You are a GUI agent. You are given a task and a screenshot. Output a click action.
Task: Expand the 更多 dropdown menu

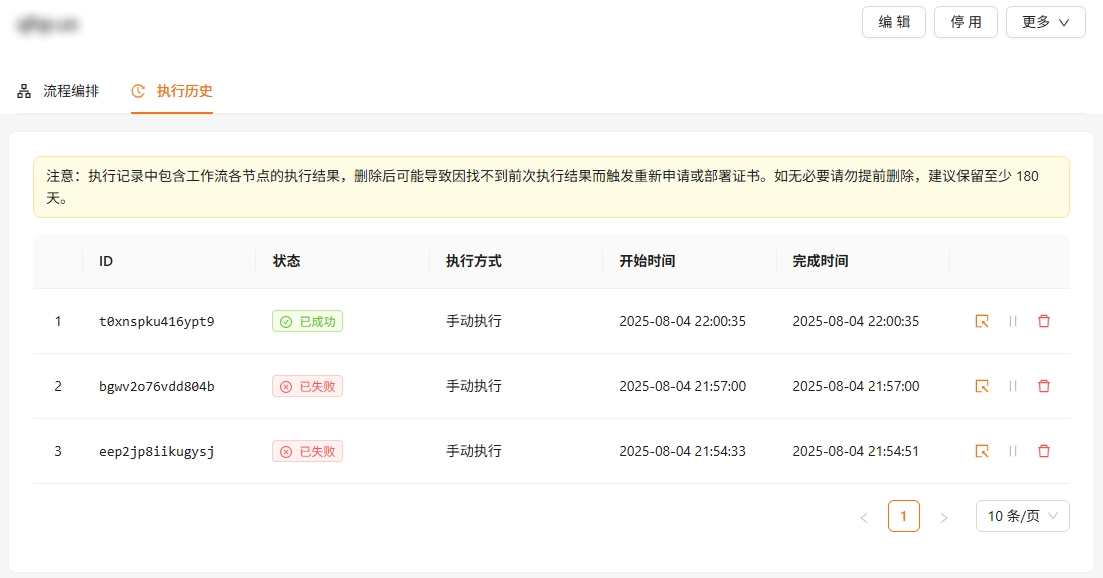point(1045,22)
